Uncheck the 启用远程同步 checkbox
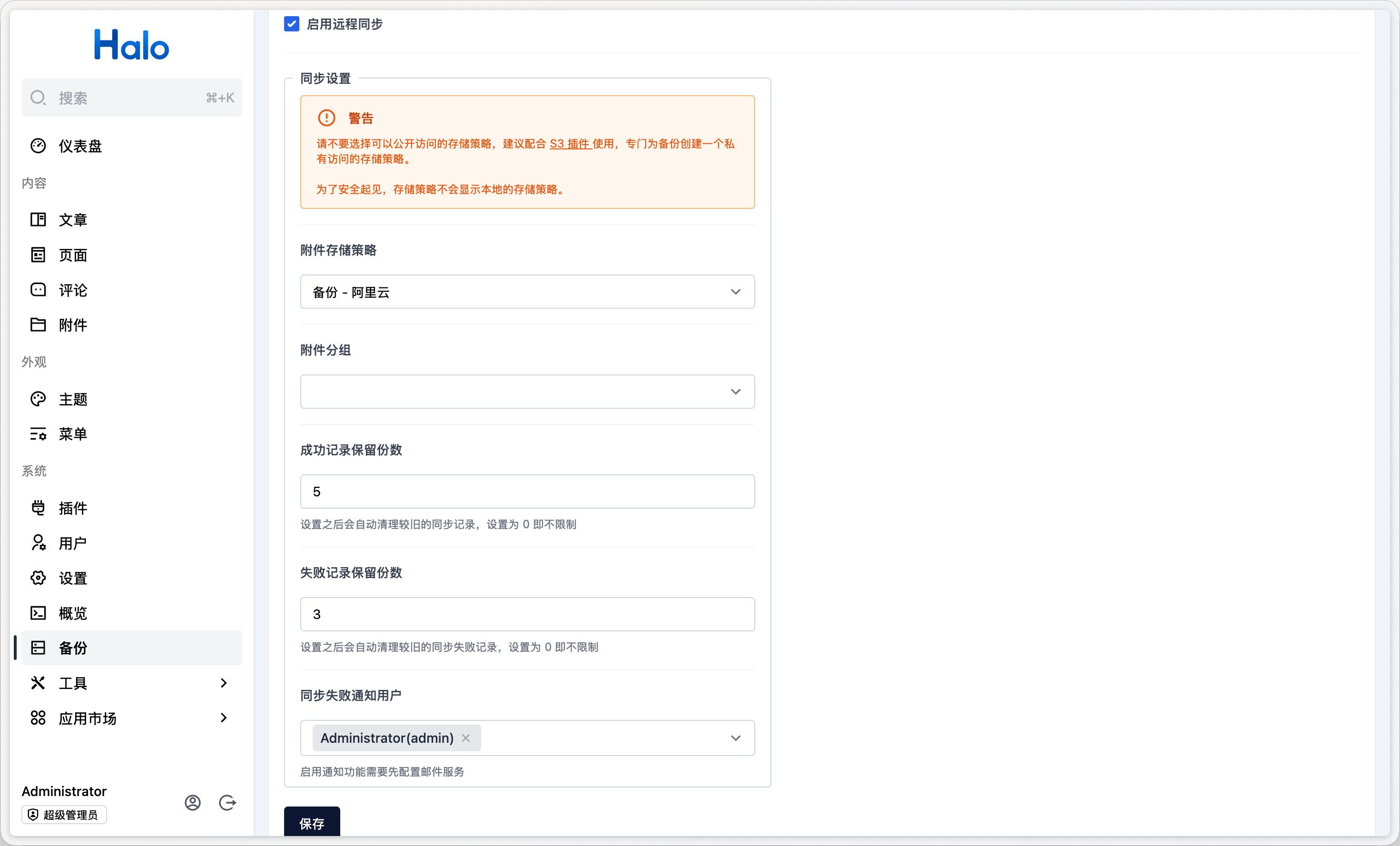This screenshot has height=846, width=1400. click(292, 24)
